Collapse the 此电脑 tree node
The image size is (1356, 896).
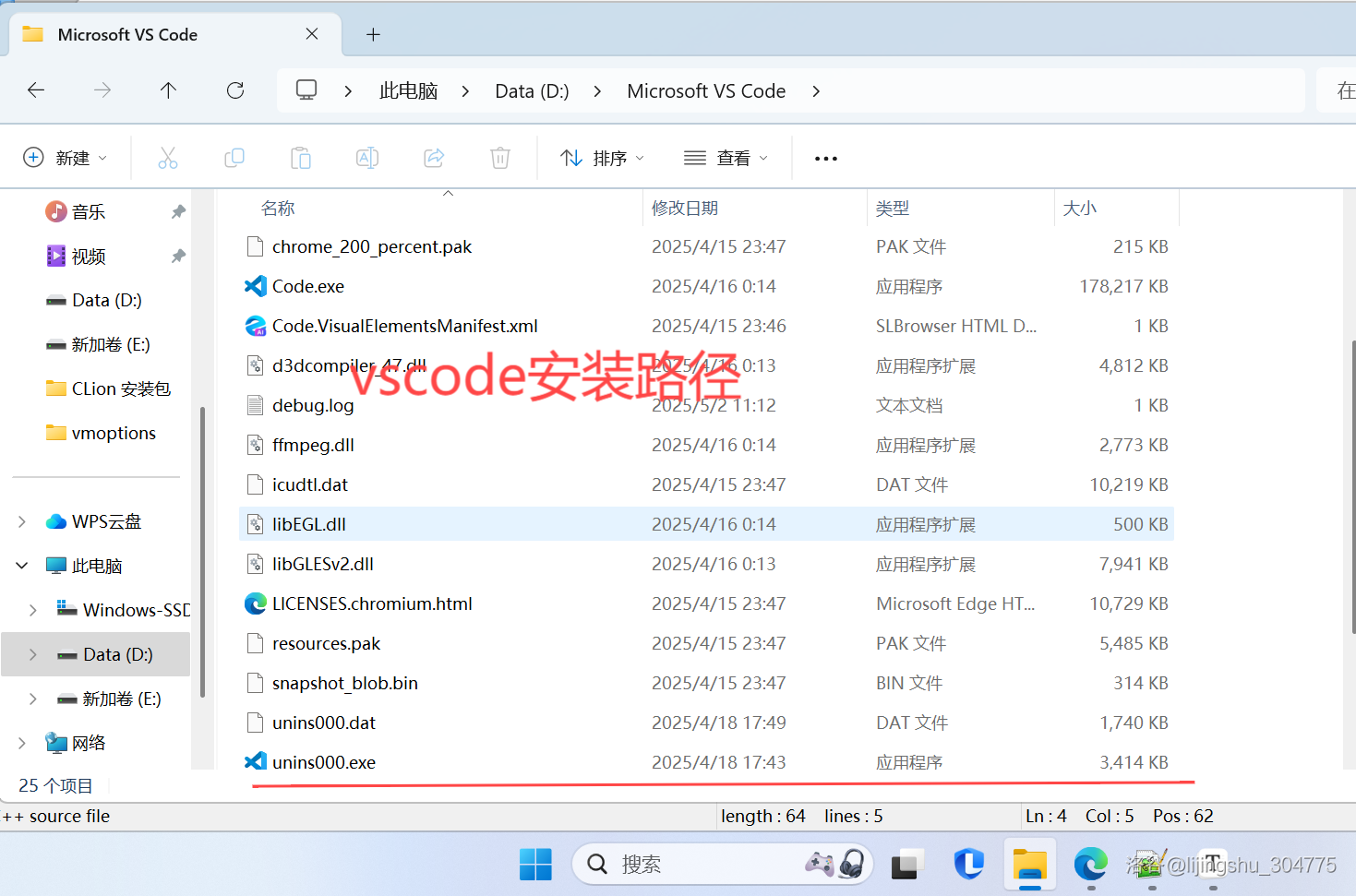[x=22, y=566]
